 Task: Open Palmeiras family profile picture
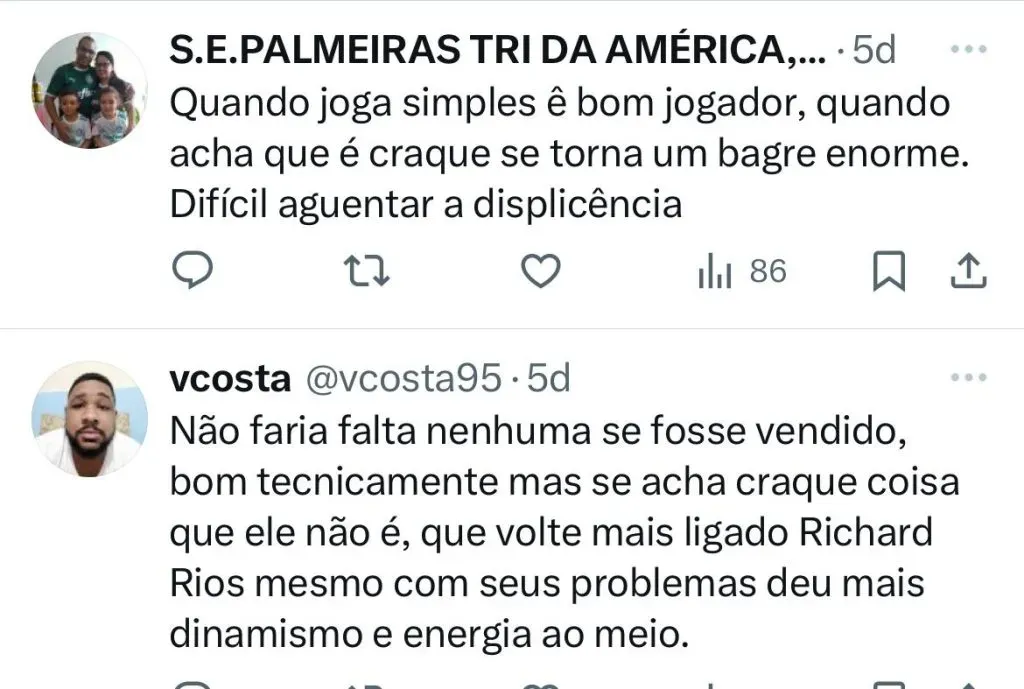[x=89, y=90]
